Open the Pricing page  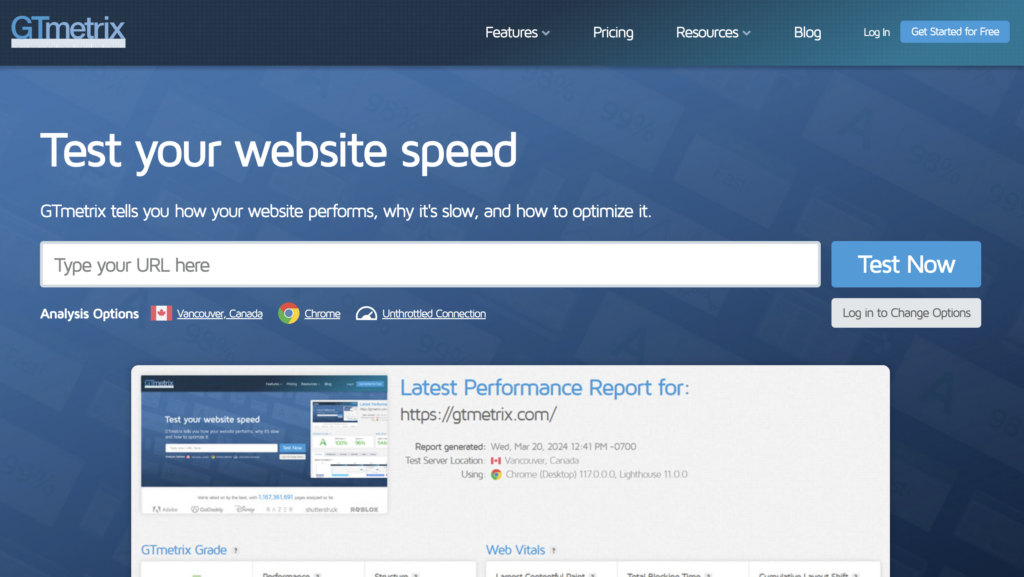coord(613,32)
